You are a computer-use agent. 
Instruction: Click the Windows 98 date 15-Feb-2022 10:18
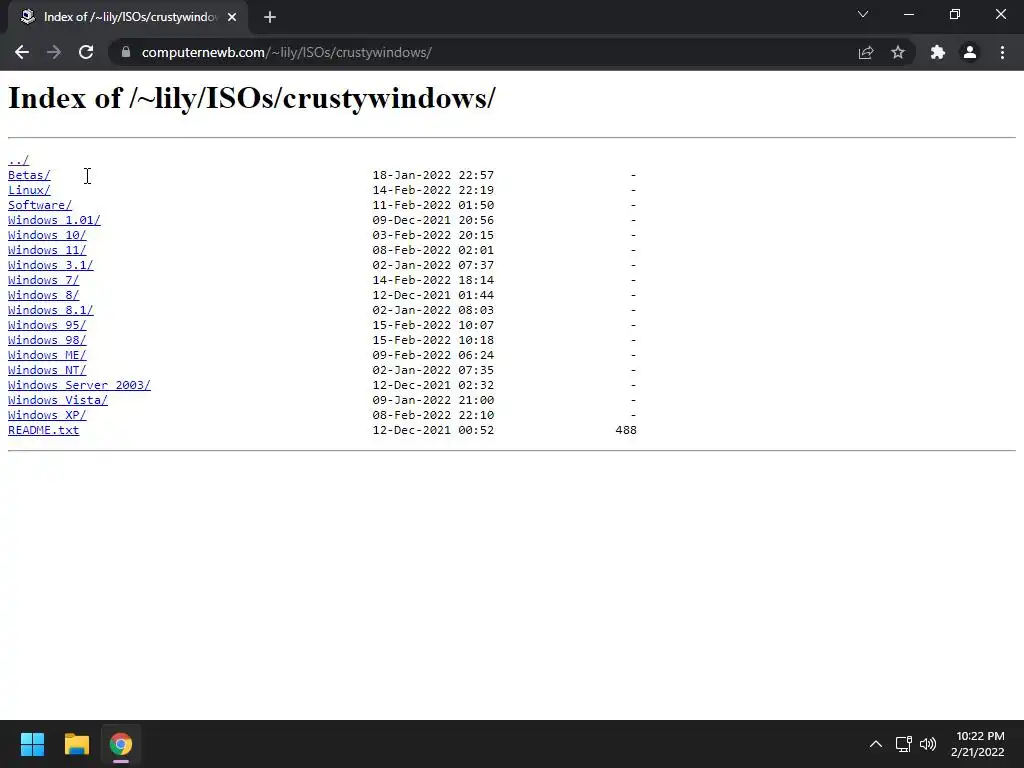(x=433, y=340)
